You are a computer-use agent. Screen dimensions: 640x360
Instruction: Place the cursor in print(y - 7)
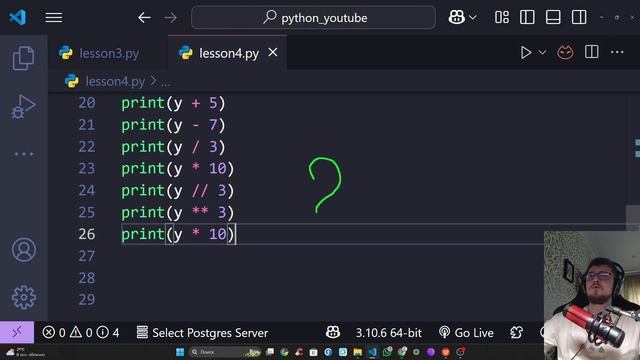[x=173, y=125]
